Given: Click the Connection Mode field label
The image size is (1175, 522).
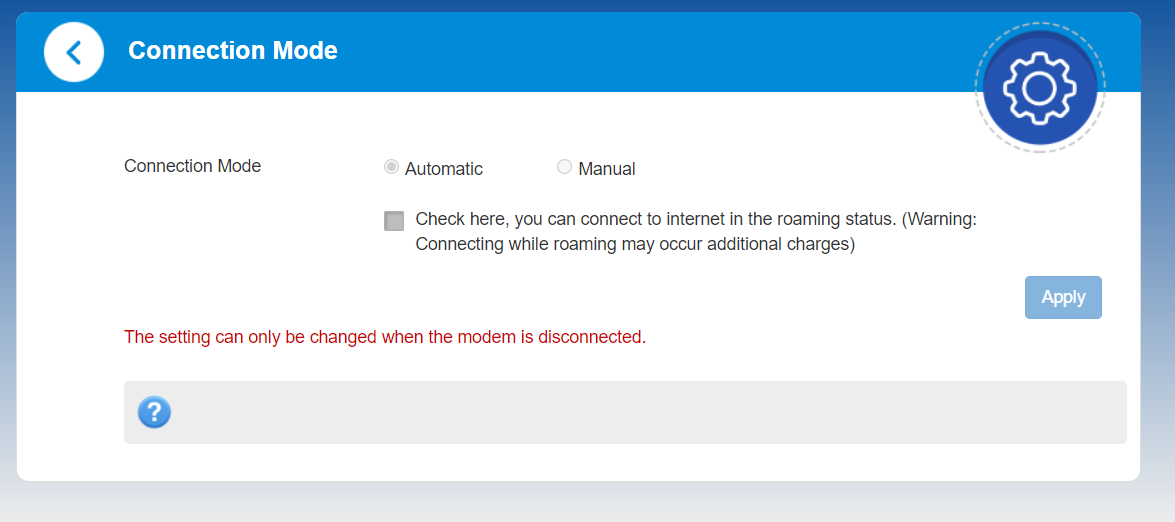Looking at the screenshot, I should coord(192,166).
